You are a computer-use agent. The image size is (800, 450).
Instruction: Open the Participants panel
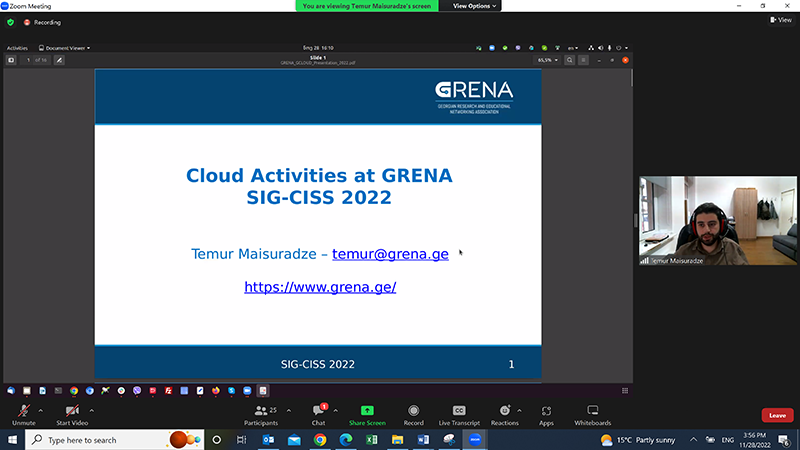coord(261,415)
